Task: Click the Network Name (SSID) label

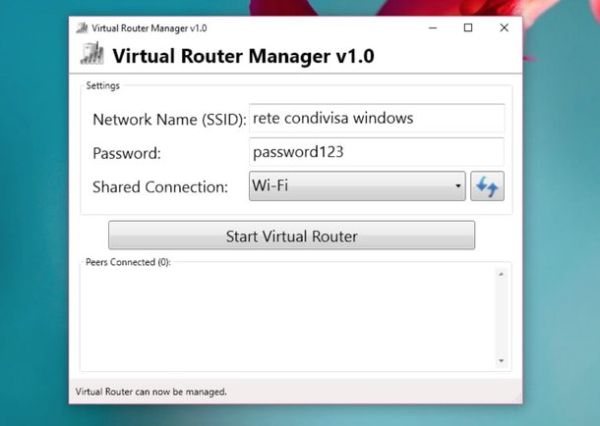Action: point(170,119)
